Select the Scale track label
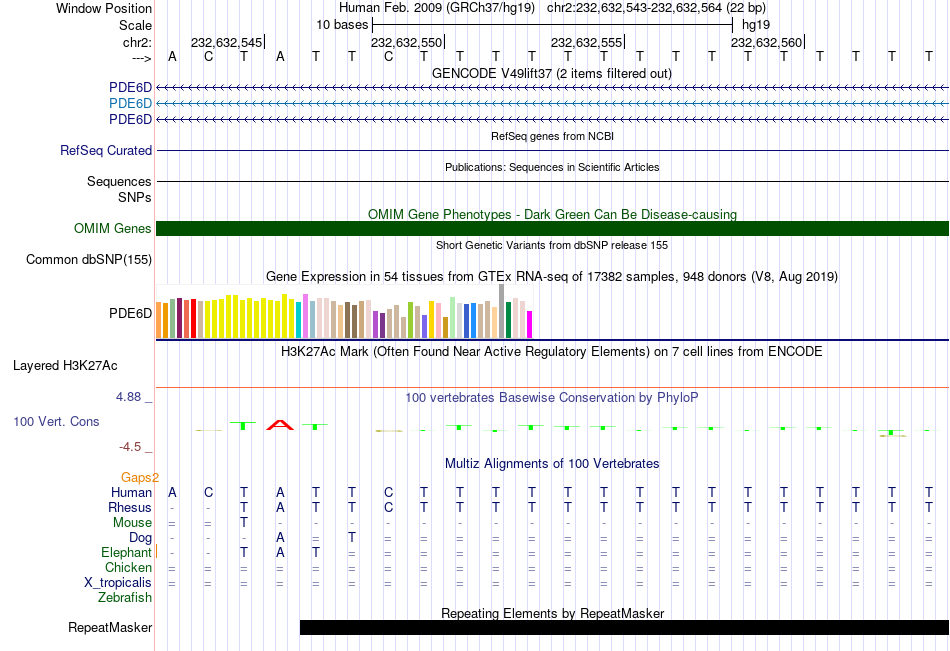Viewport: 950px width, 651px height. (x=135, y=25)
